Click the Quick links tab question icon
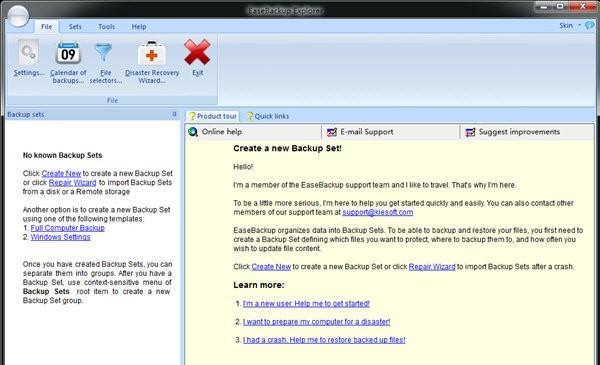This screenshot has height=365, width=600. click(250, 116)
